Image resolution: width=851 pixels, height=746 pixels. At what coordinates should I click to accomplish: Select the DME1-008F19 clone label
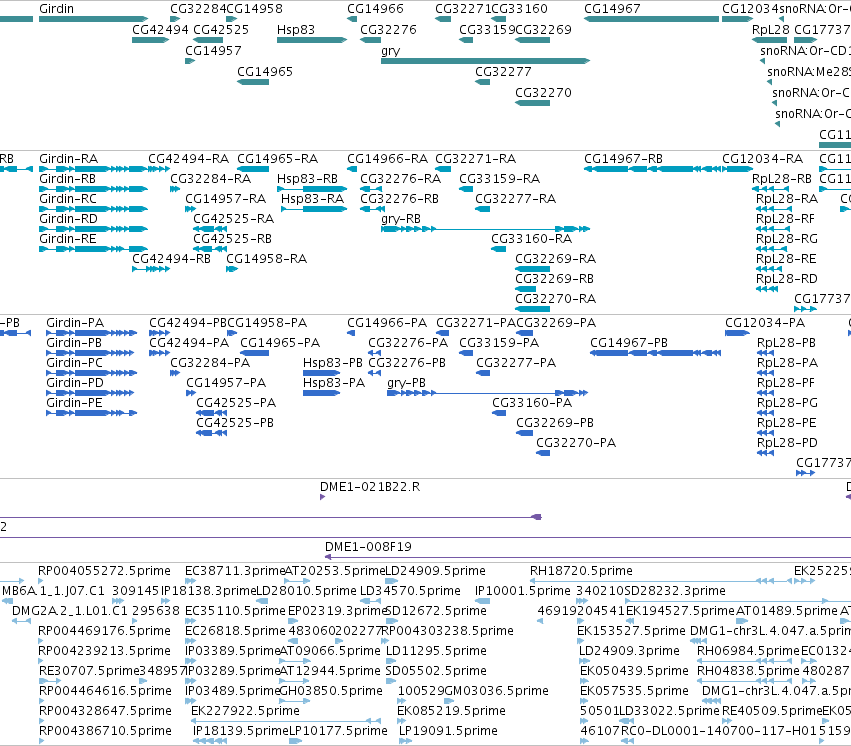click(x=368, y=547)
